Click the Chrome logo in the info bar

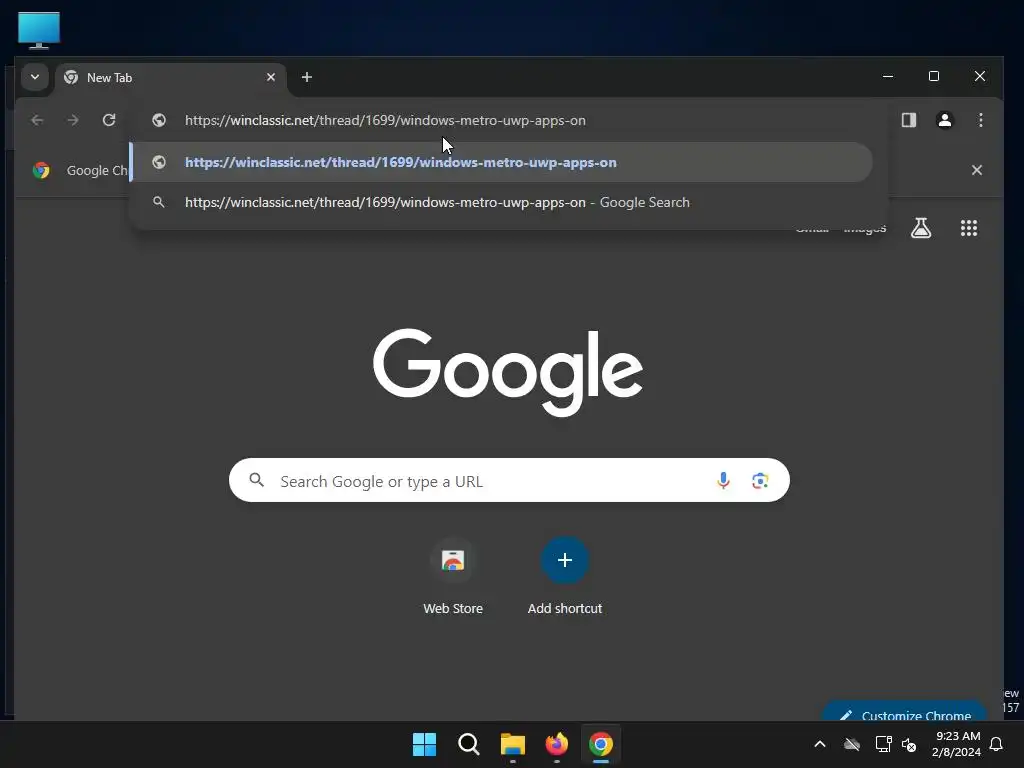point(41,170)
